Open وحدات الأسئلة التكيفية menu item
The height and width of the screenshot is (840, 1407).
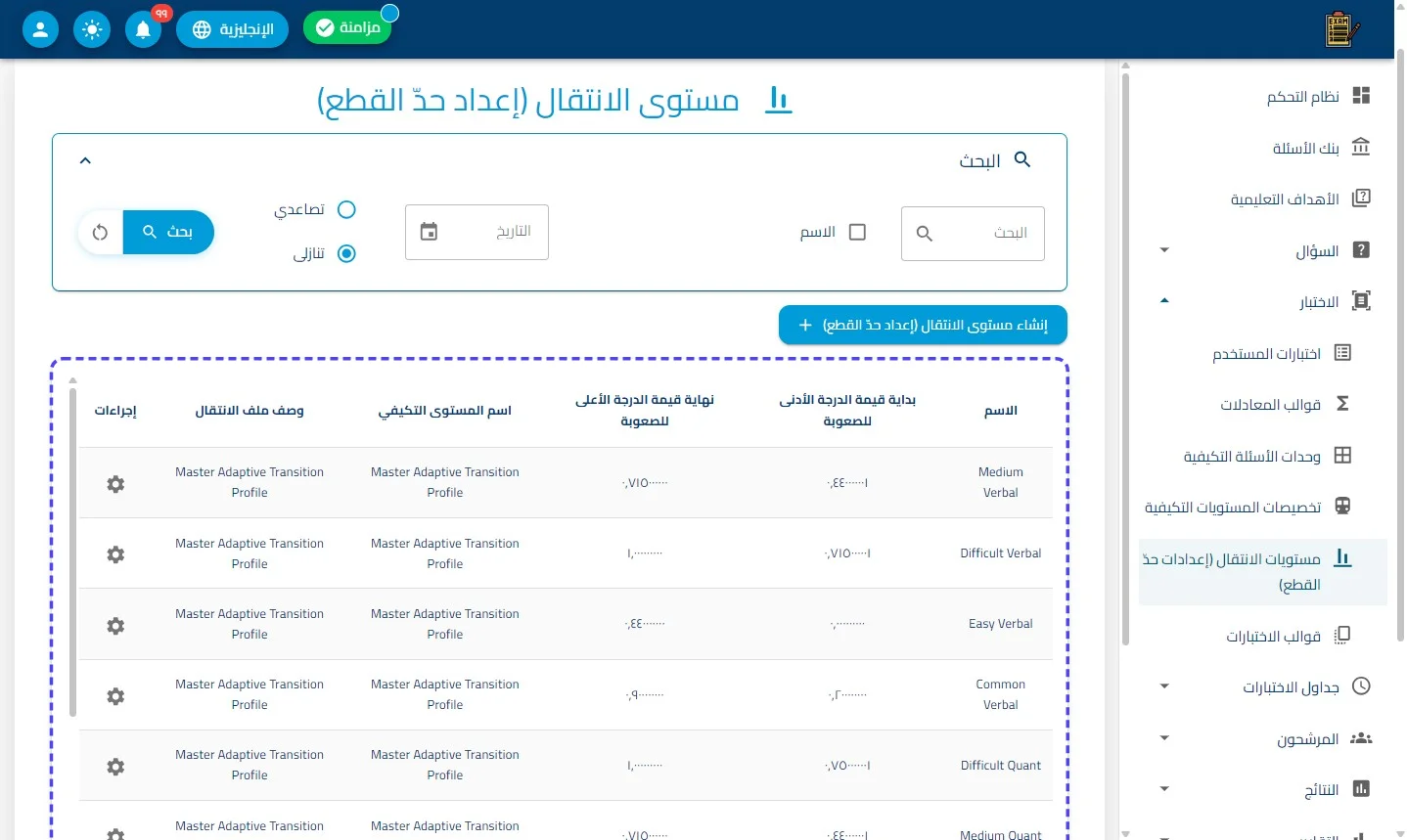1263,456
